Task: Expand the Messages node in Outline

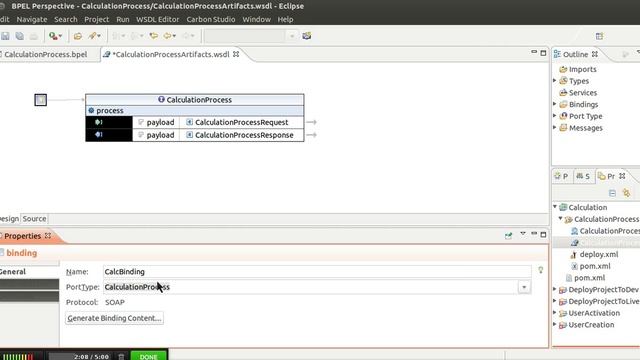Action: (555, 127)
